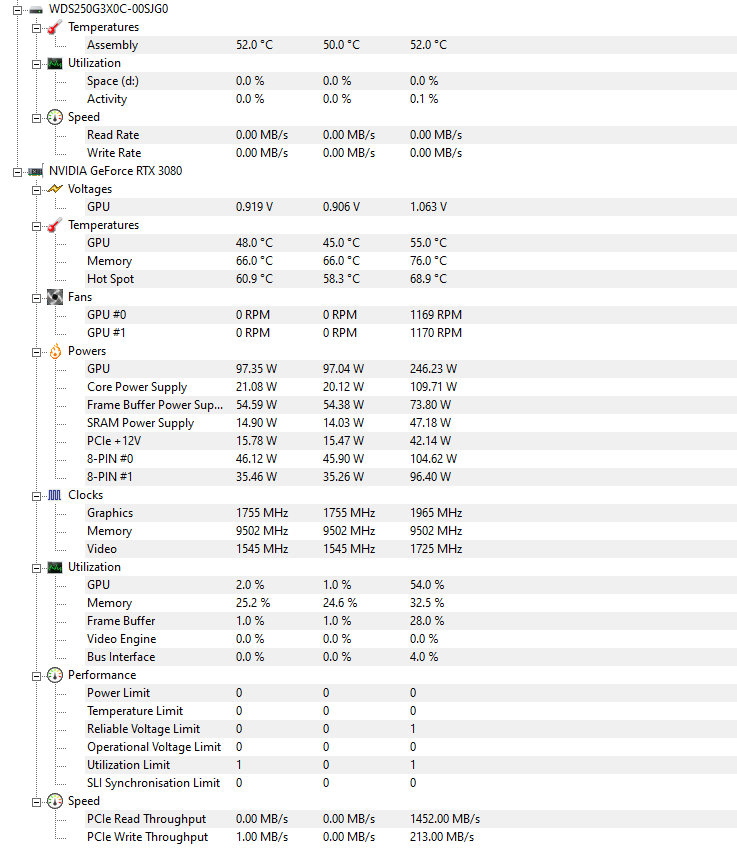Collapse the Performance tree expander

37,675
